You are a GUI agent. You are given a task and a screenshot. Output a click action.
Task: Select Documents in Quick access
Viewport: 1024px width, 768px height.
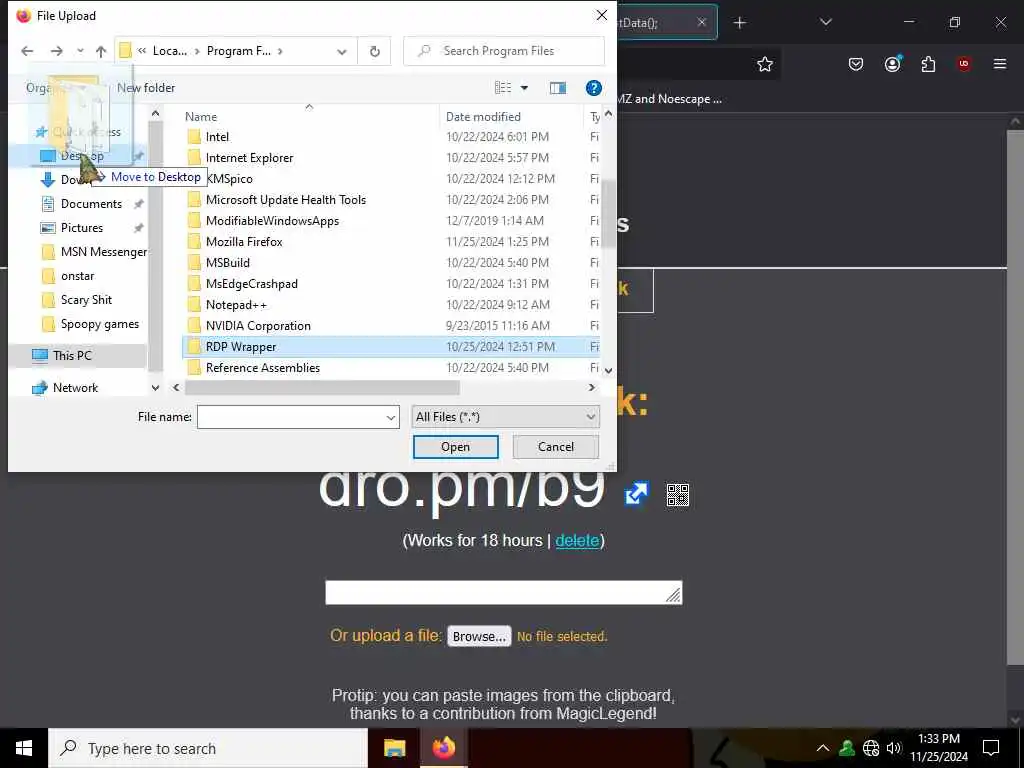click(x=91, y=204)
